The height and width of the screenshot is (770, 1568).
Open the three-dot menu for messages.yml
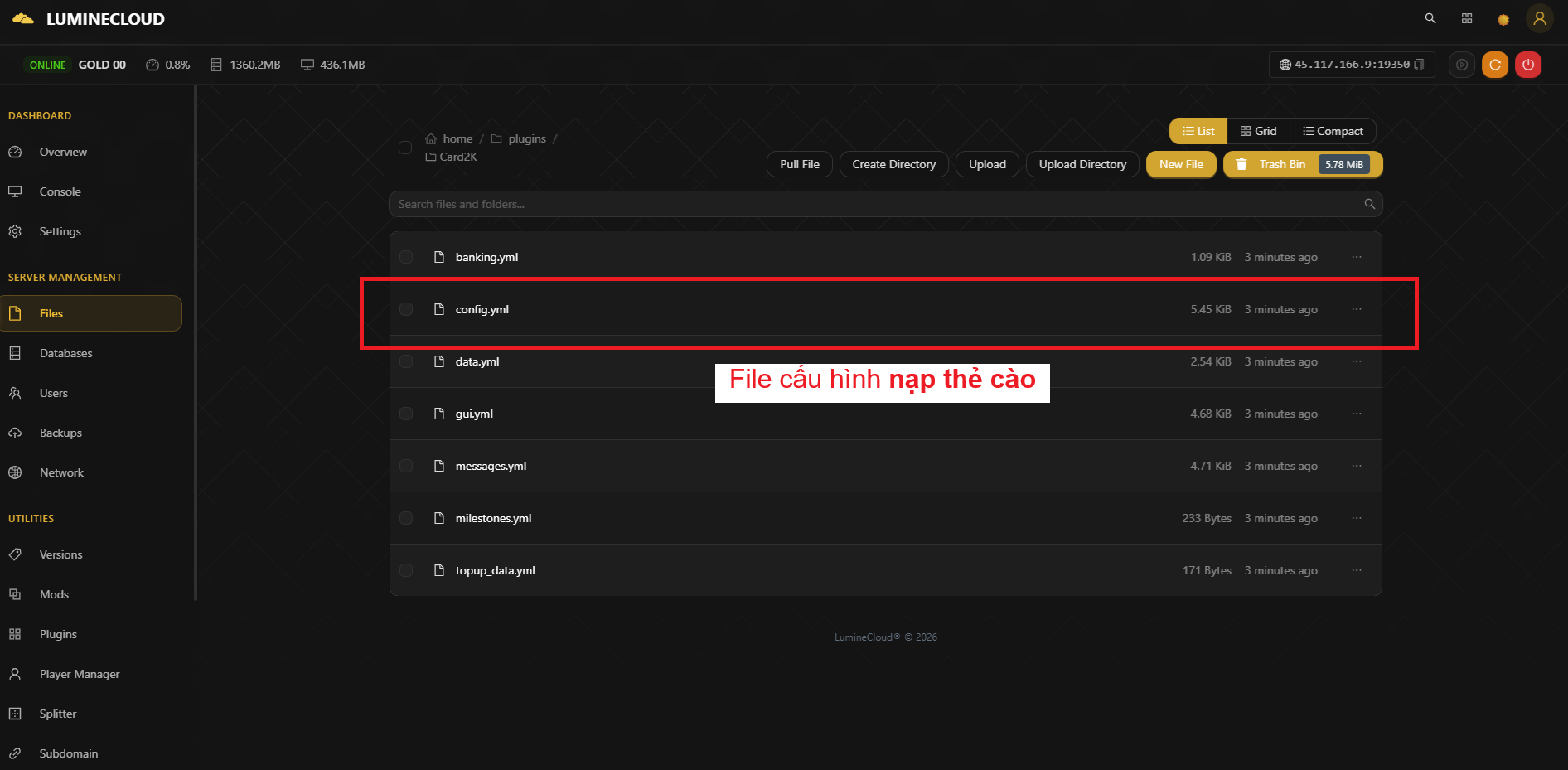coord(1356,466)
